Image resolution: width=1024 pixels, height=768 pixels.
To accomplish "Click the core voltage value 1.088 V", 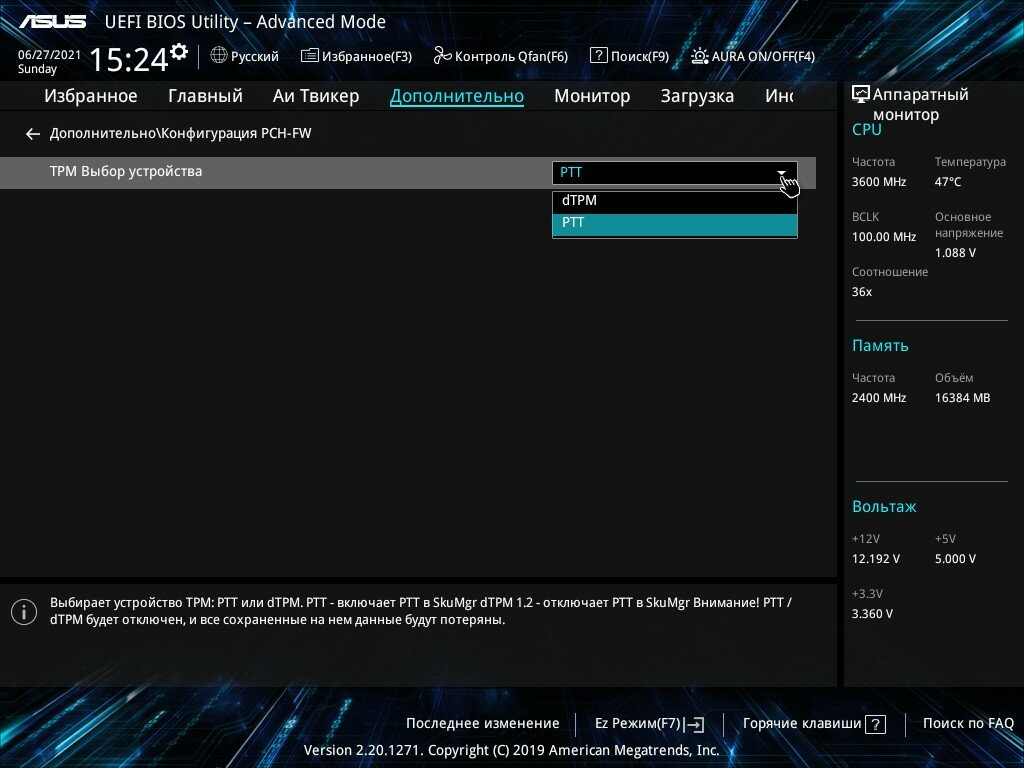I will pos(955,253).
